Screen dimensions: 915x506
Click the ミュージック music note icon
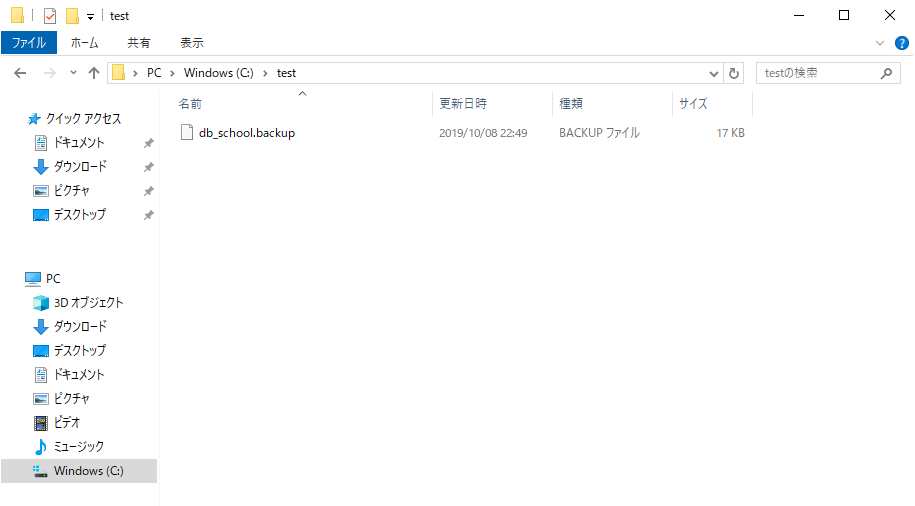(41, 447)
